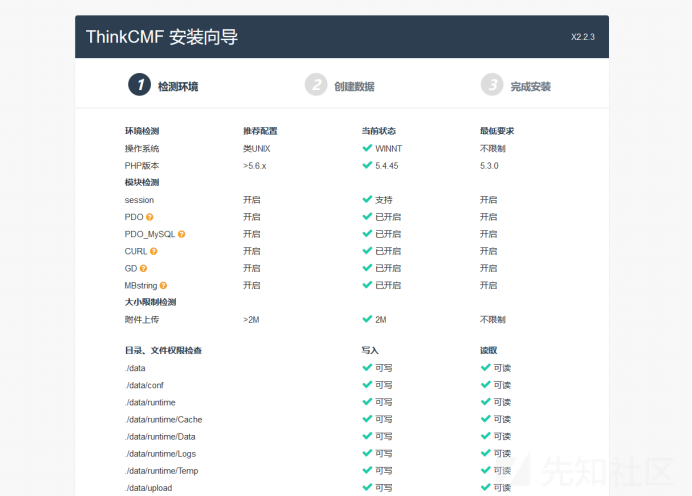Click the ./data/runtime directory path
This screenshot has width=692, height=496.
coord(150,402)
